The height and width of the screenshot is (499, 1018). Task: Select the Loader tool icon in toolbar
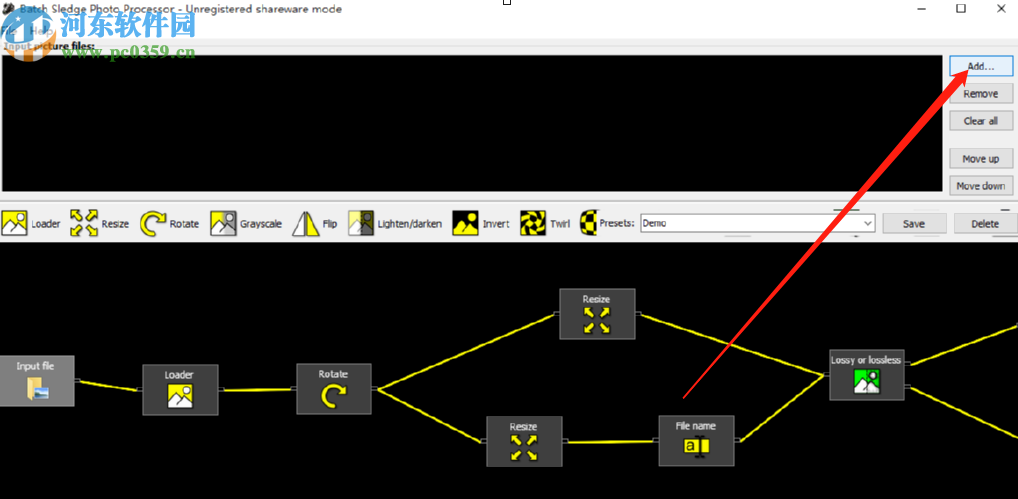tap(14, 224)
